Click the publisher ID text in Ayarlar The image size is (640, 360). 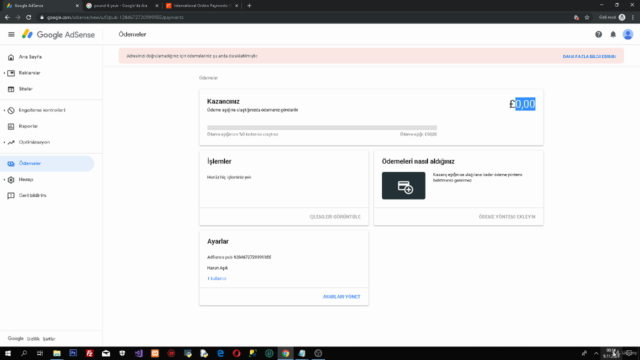(239, 257)
